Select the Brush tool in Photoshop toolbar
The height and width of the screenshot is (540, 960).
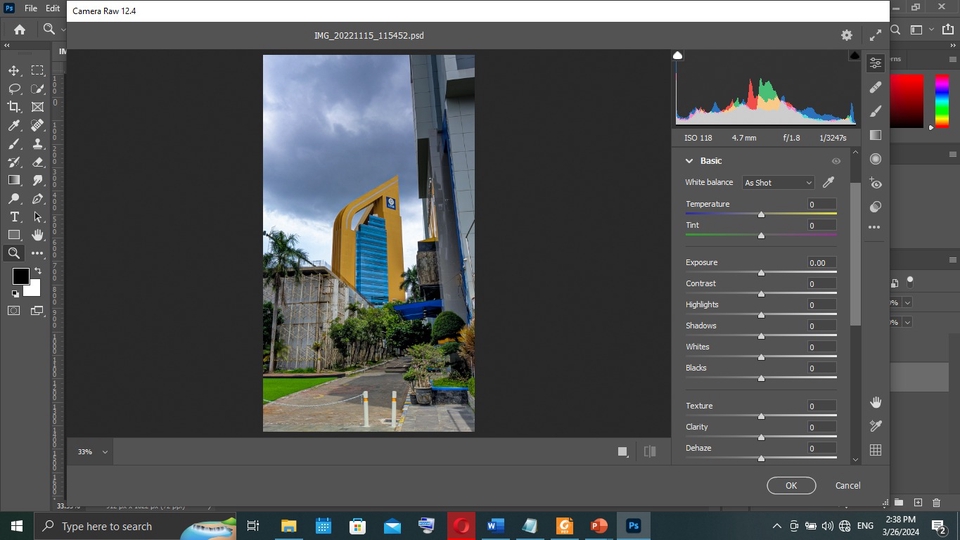pyautogui.click(x=13, y=144)
